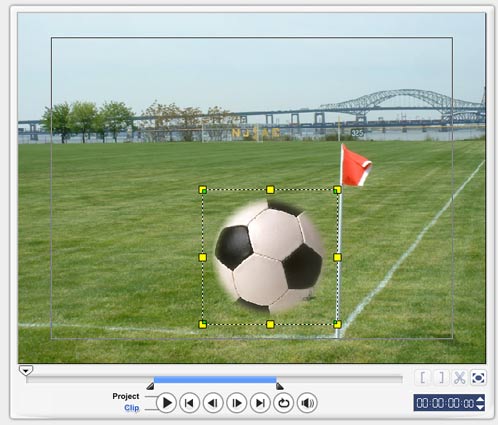Select the soccer ball overlay image
This screenshot has width=498, height=425.
pyautogui.click(x=269, y=257)
